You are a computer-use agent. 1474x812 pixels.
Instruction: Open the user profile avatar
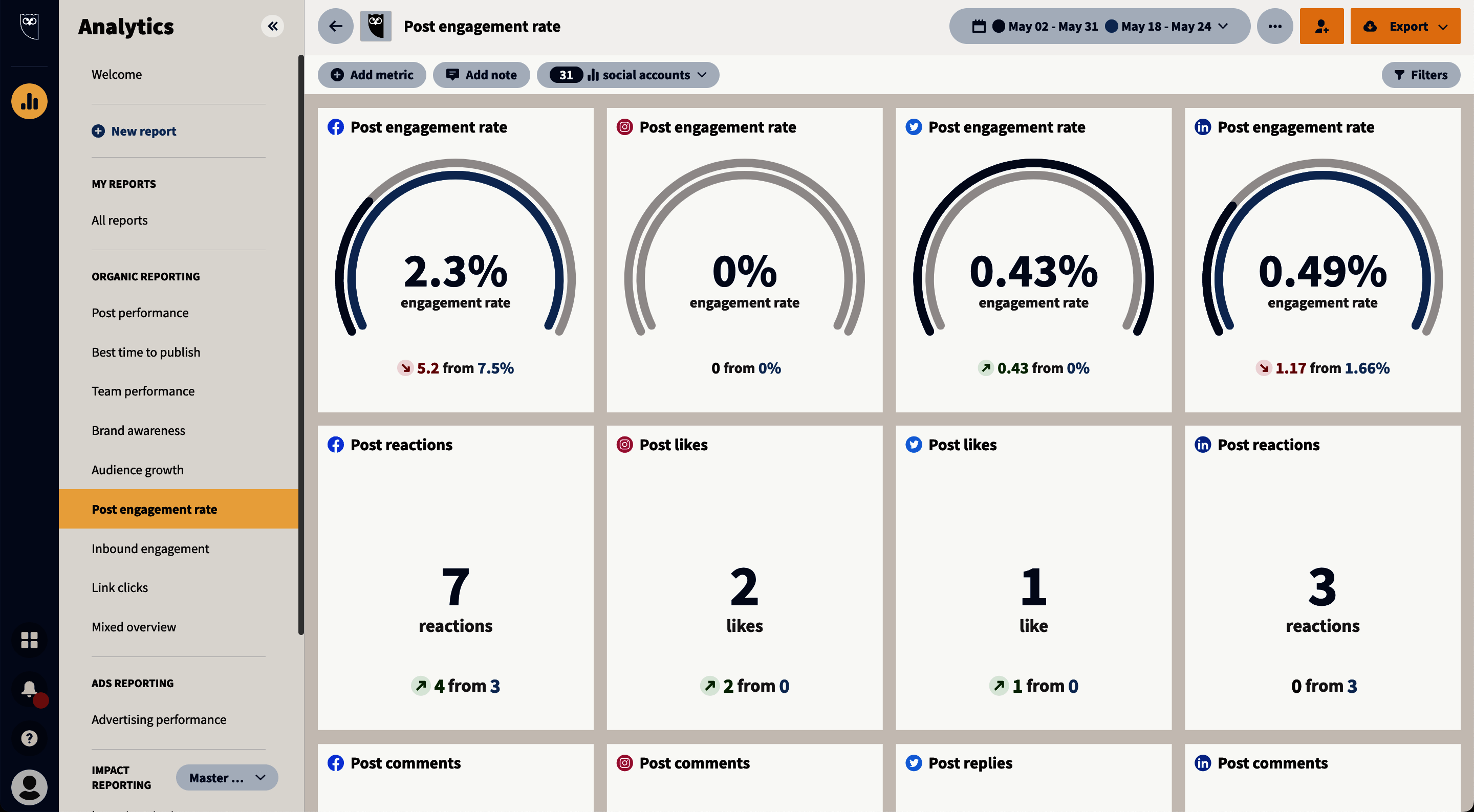click(29, 787)
